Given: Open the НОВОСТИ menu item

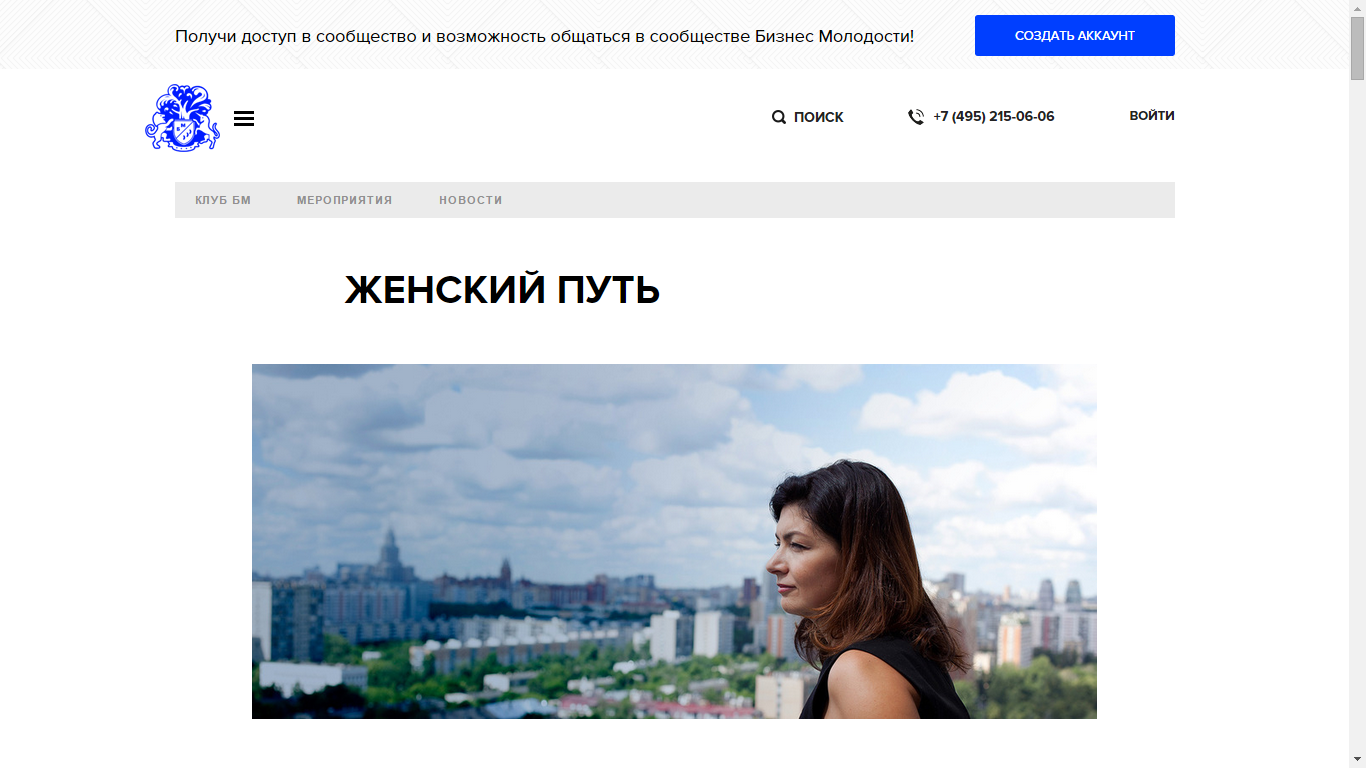Looking at the screenshot, I should 471,200.
